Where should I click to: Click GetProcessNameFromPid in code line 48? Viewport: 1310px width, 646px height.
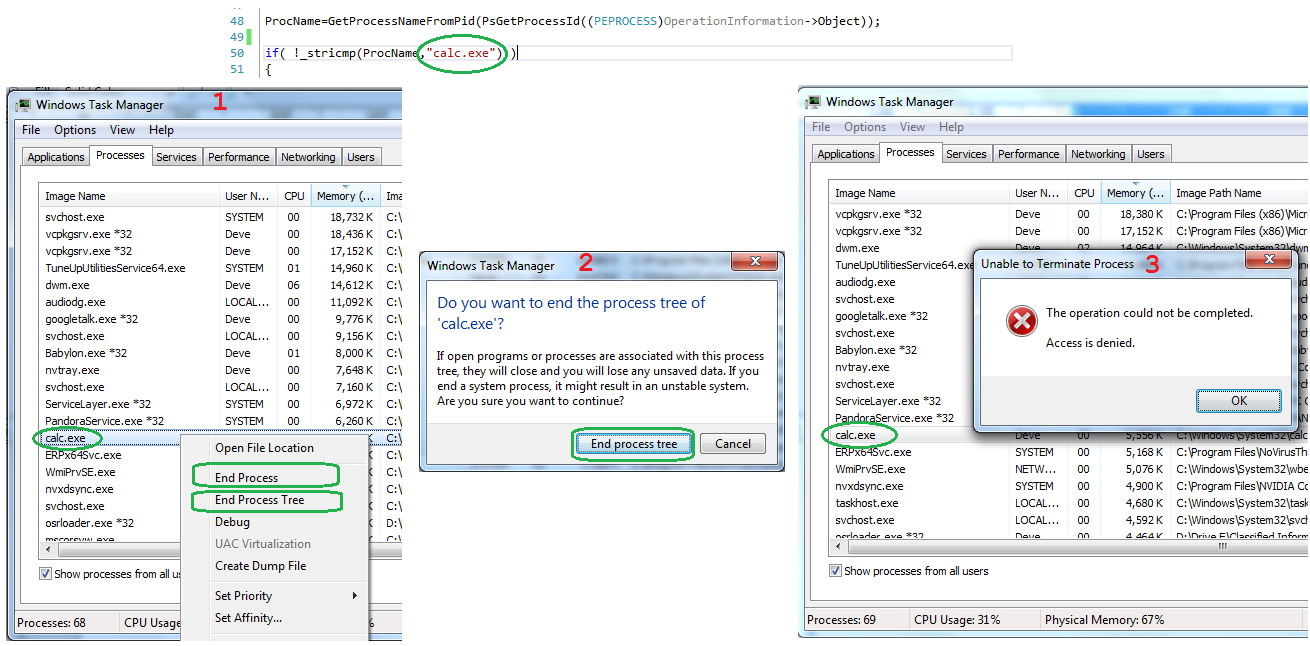401,21
